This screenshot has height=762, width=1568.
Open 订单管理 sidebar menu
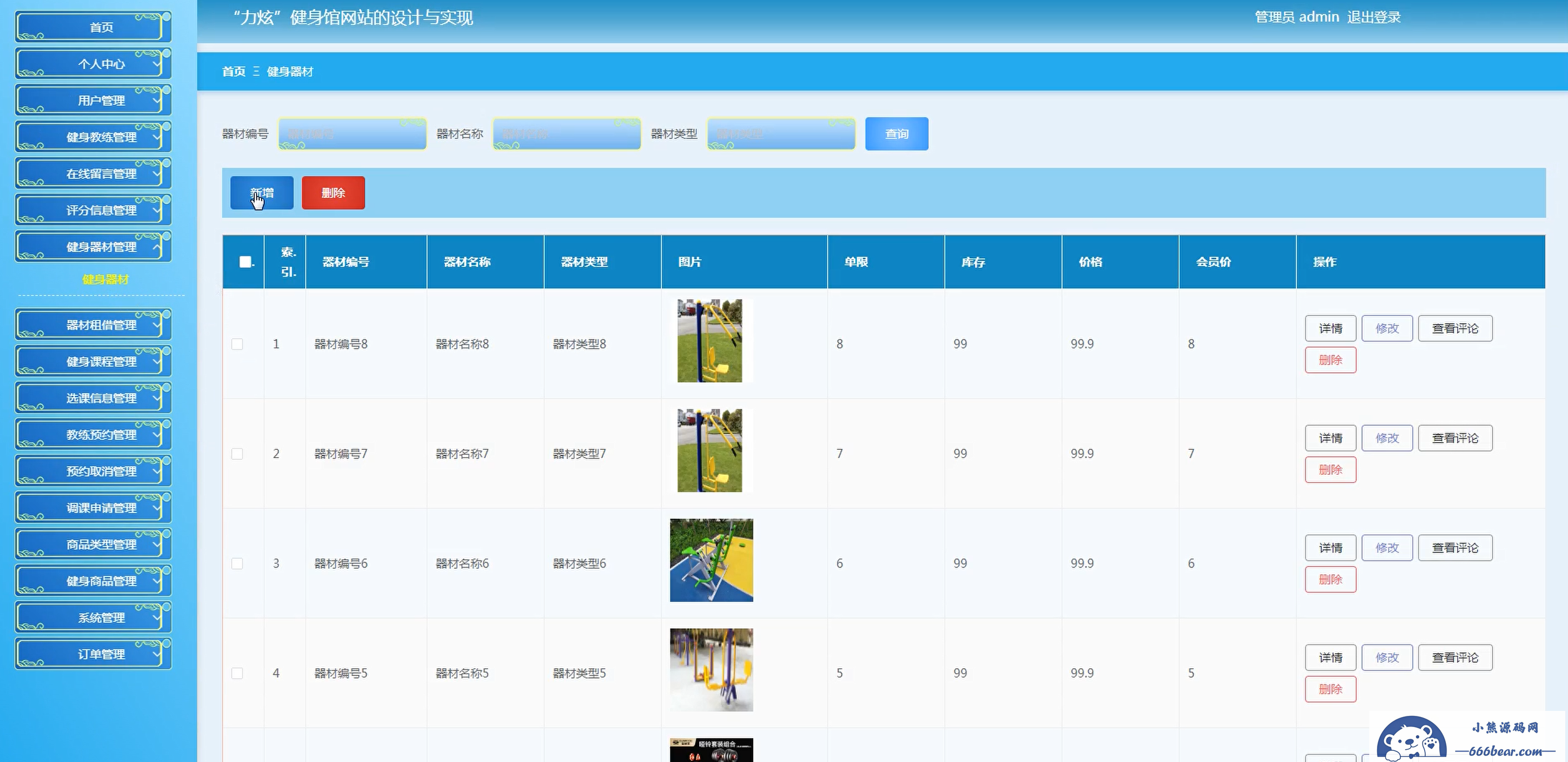coord(93,653)
